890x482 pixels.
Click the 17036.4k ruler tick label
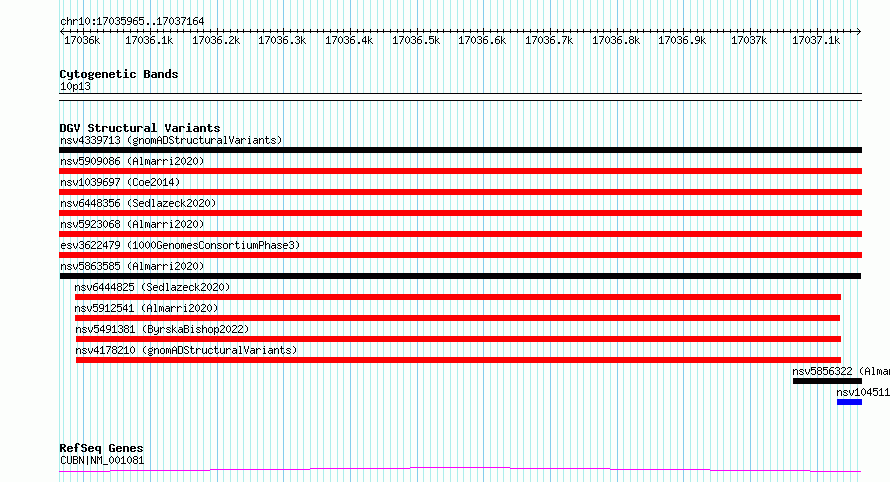(349, 40)
